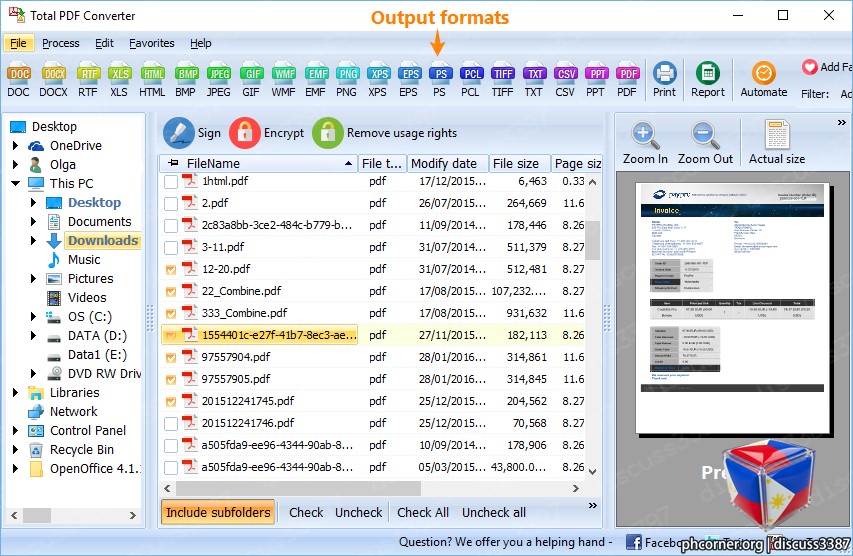Expand the Olga folder node
Screen dimensions: 853x556
pyautogui.click(x=16, y=165)
